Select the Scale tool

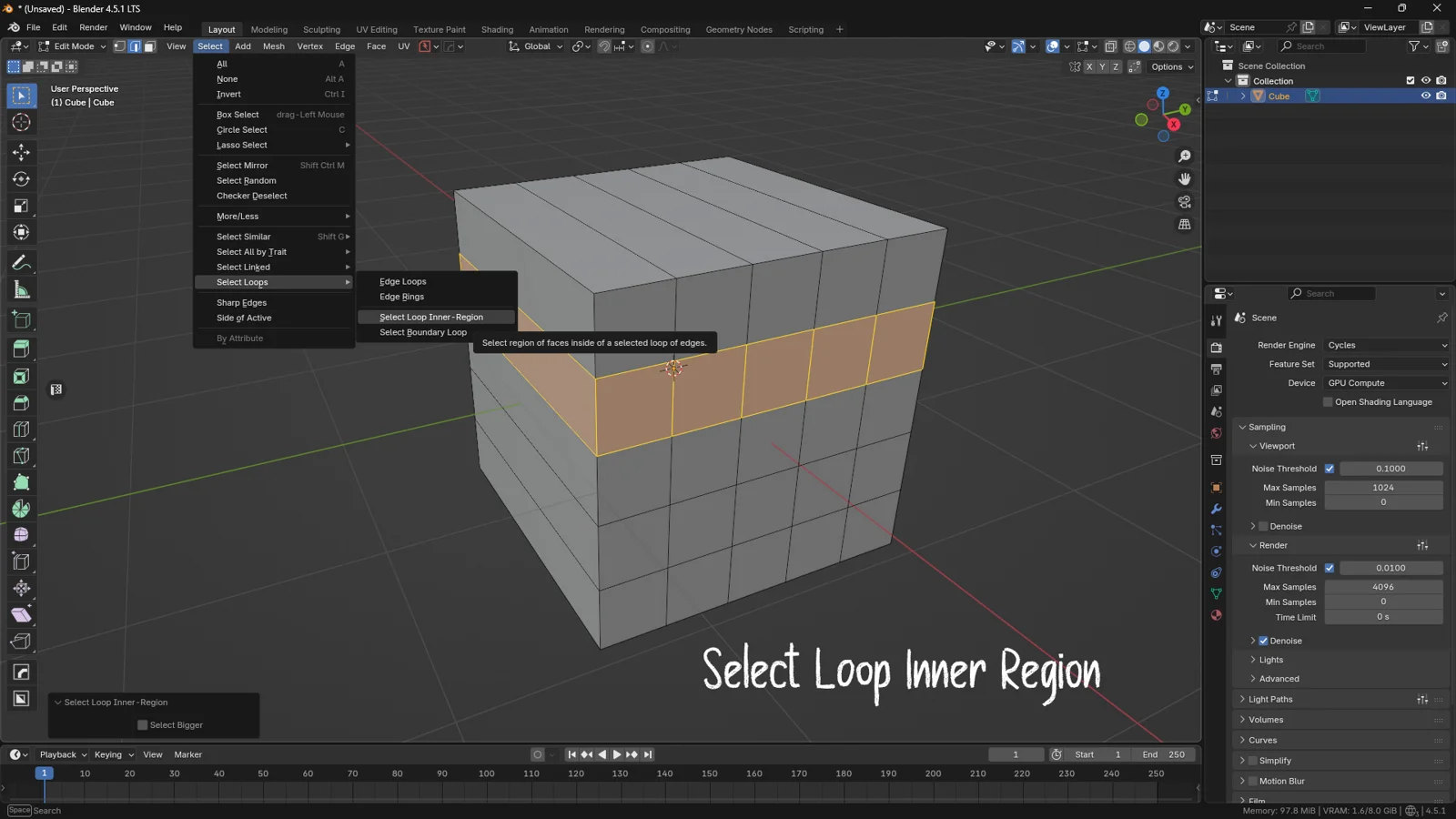tap(21, 206)
